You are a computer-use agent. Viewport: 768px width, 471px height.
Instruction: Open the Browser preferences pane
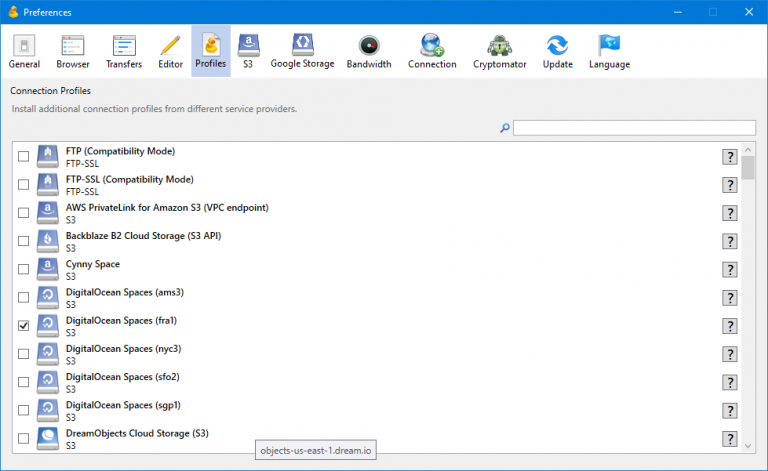(72, 51)
